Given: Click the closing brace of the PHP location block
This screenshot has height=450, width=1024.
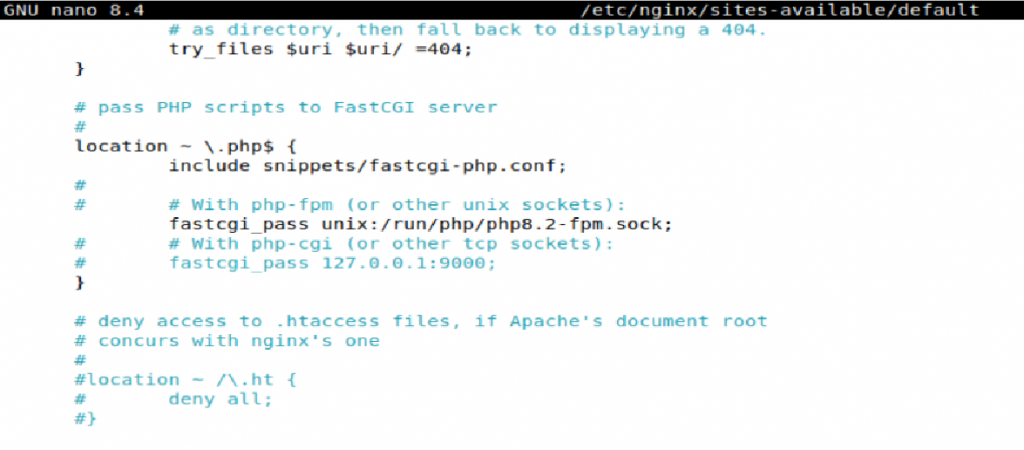Looking at the screenshot, I should click(80, 283).
